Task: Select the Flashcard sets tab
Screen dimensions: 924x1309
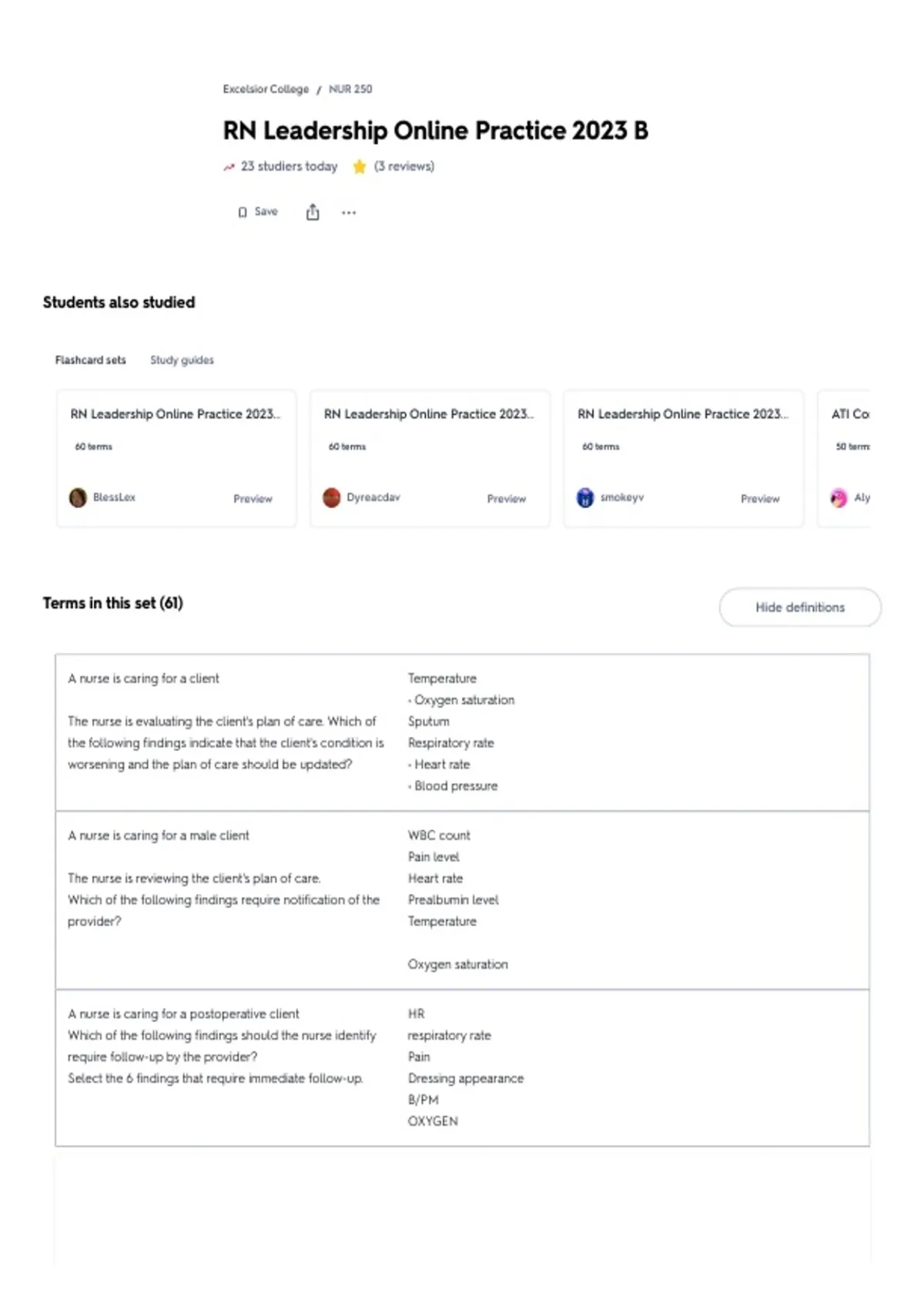Action: [x=90, y=360]
